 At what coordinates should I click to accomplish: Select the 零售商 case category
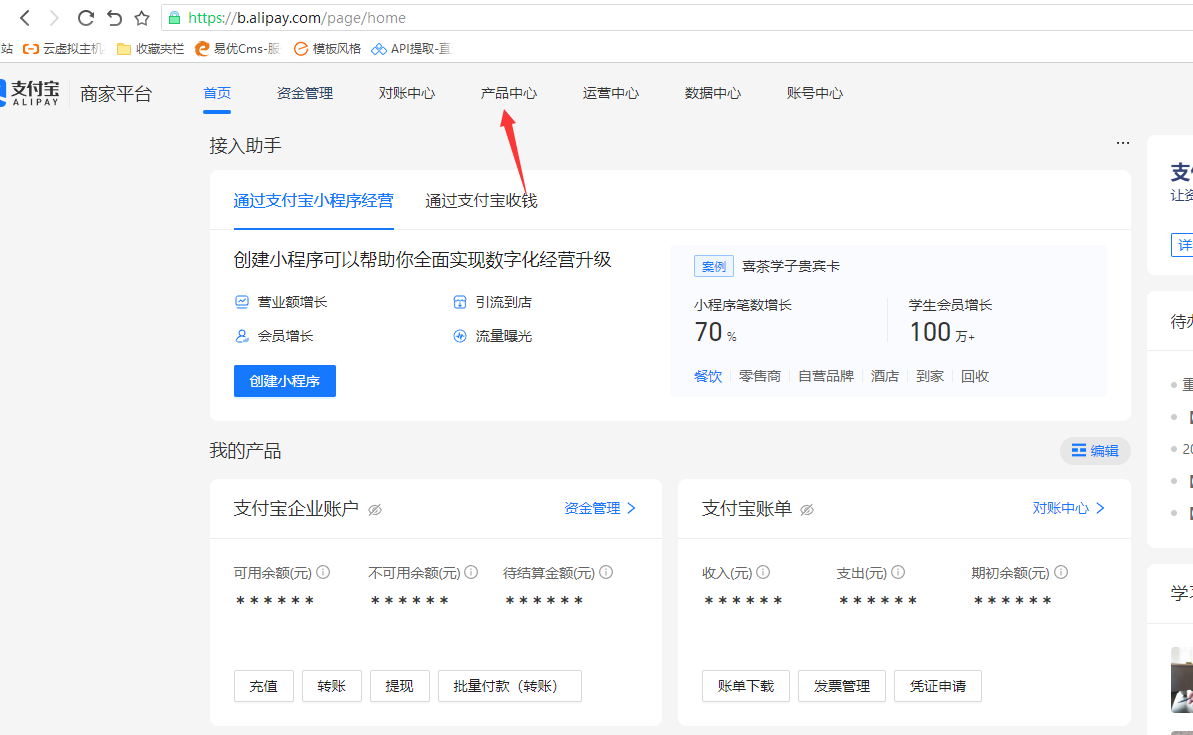[760, 377]
